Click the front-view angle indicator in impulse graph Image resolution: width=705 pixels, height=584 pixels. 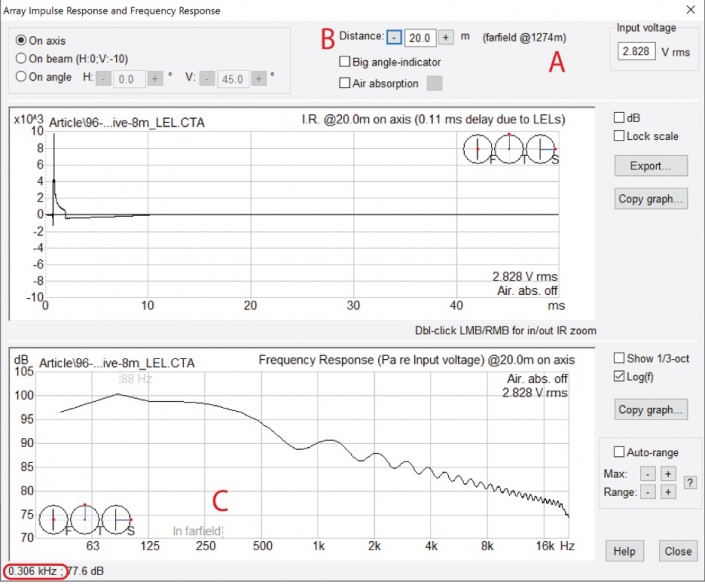(x=479, y=150)
